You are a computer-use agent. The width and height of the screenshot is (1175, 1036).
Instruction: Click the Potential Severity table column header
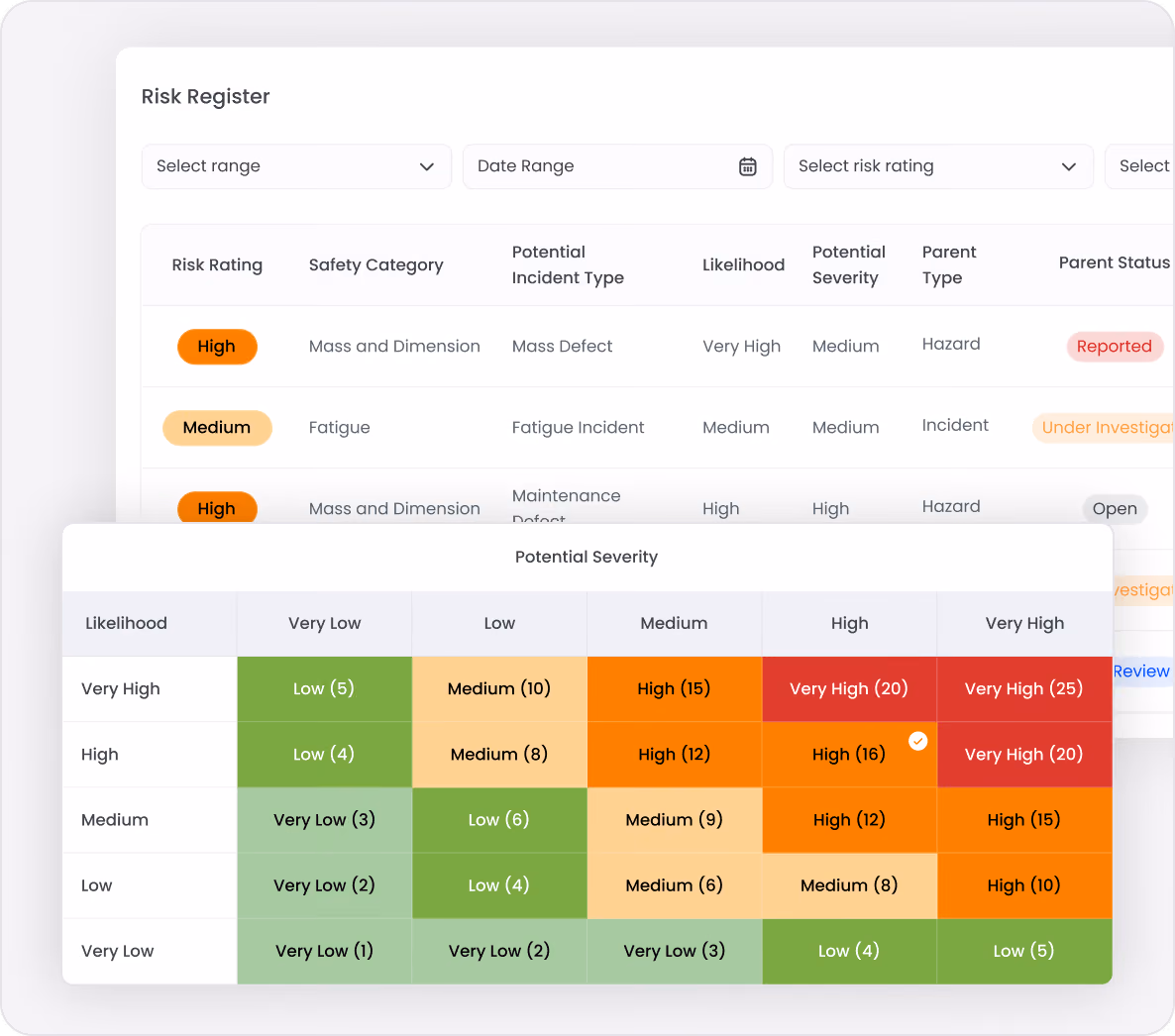click(848, 265)
